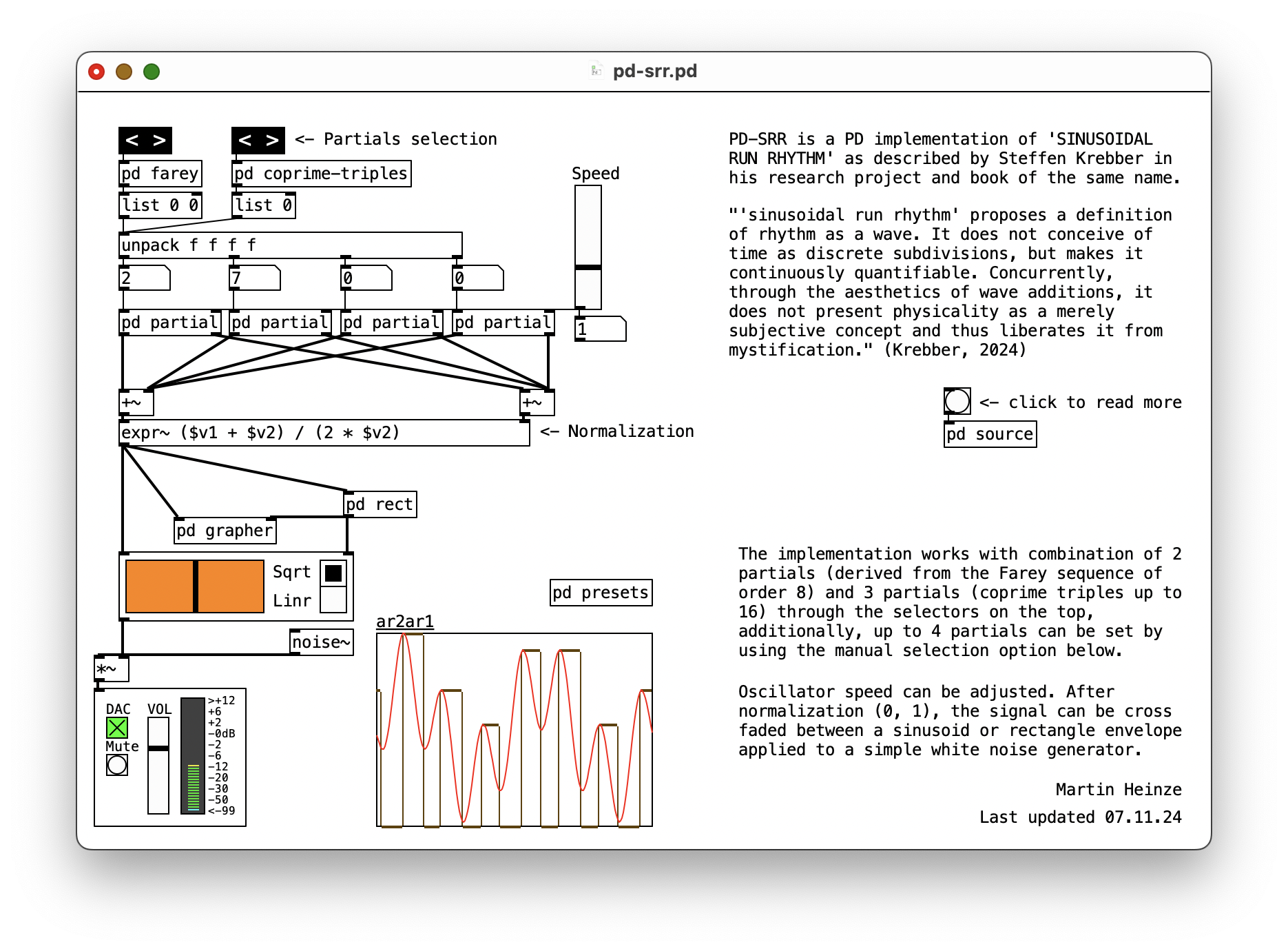Click the bang button to read more
The height and width of the screenshot is (951, 1288).
pos(957,401)
